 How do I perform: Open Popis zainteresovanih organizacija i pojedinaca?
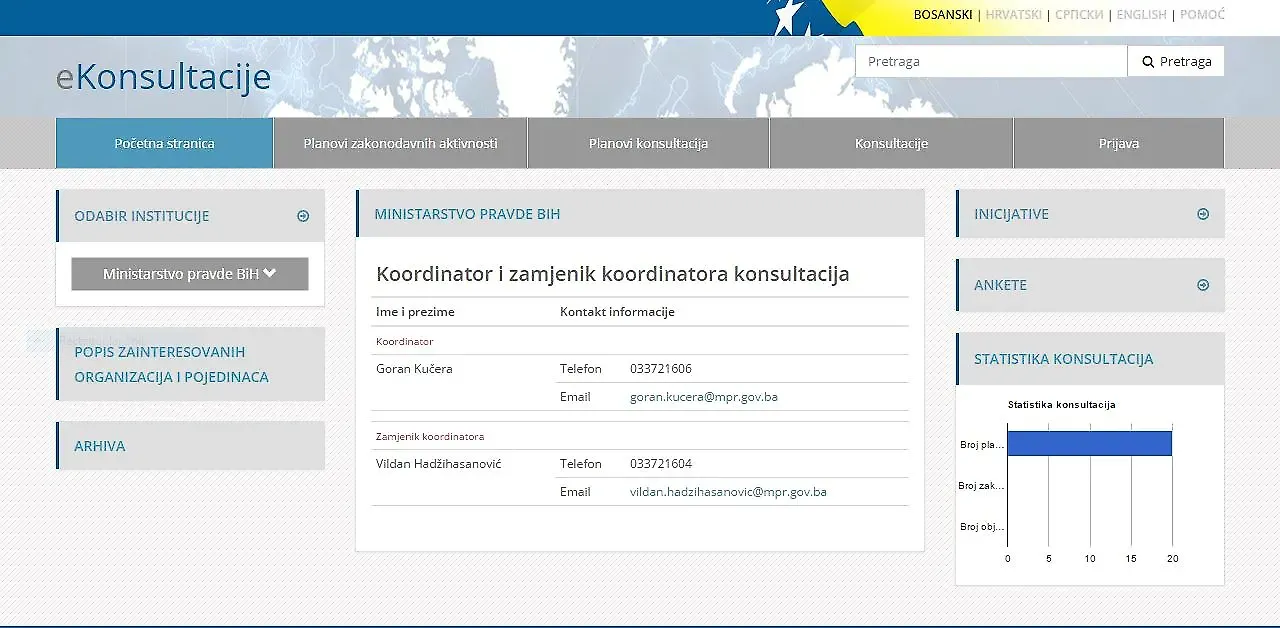point(190,364)
